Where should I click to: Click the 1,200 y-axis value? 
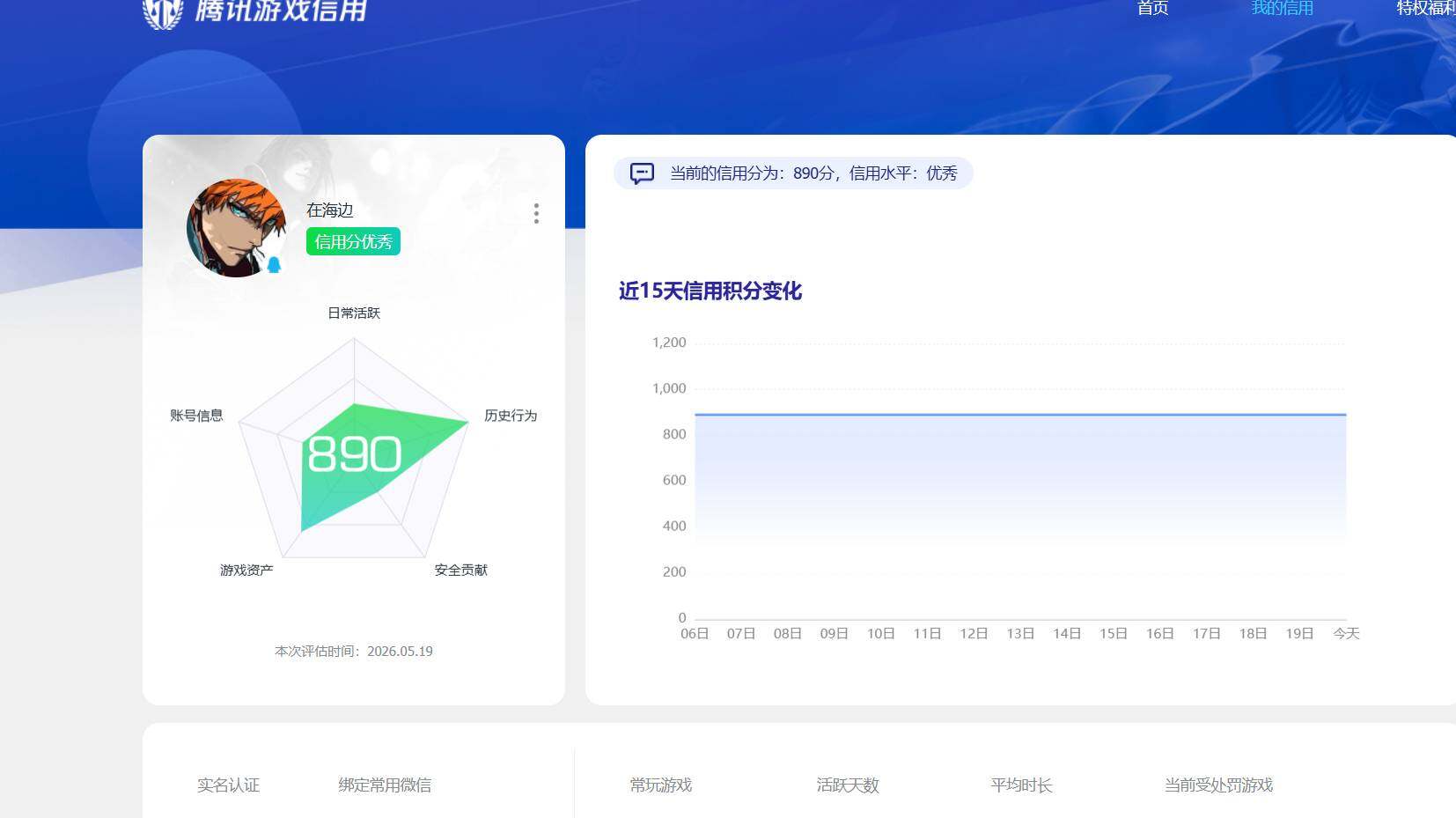pyautogui.click(x=669, y=343)
